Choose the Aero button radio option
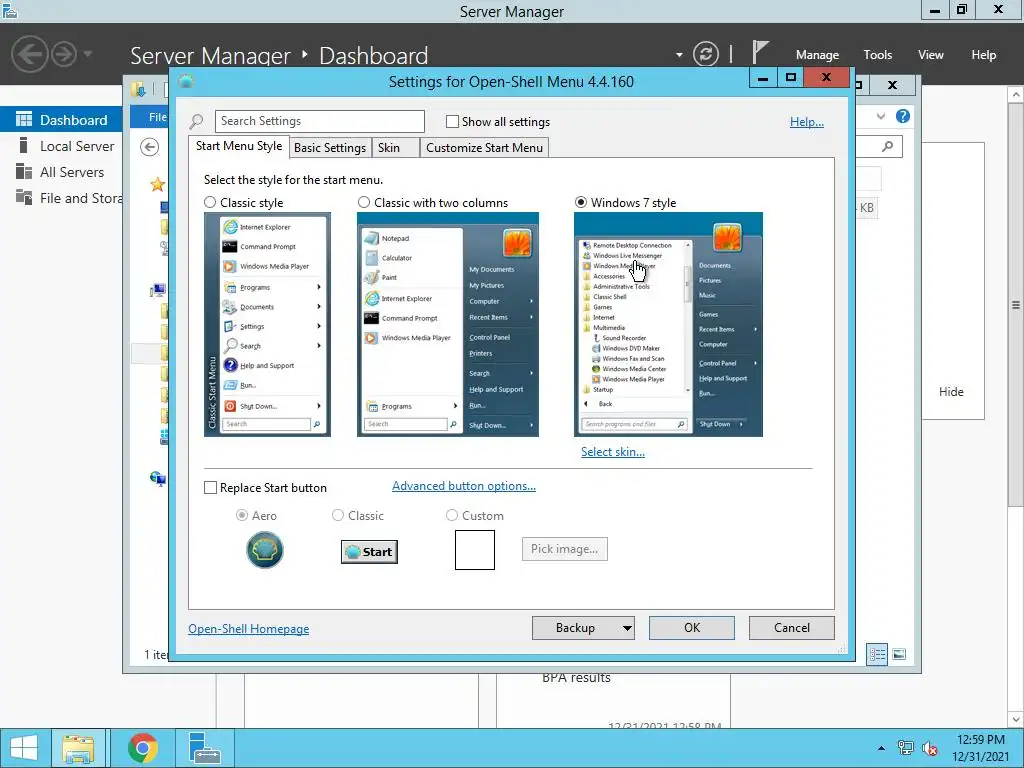The width and height of the screenshot is (1024, 768). 242,515
